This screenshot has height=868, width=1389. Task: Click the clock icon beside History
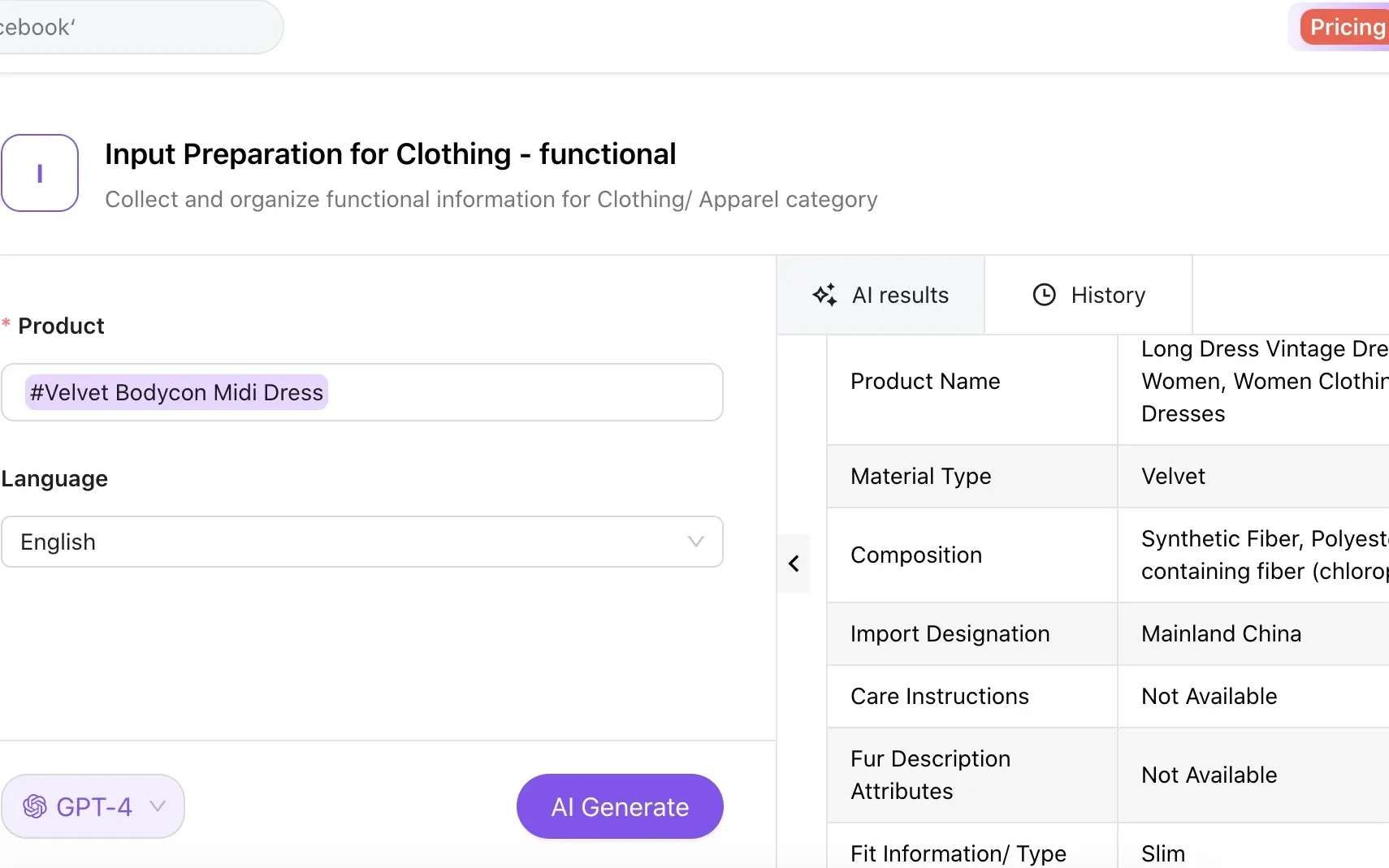click(x=1043, y=295)
